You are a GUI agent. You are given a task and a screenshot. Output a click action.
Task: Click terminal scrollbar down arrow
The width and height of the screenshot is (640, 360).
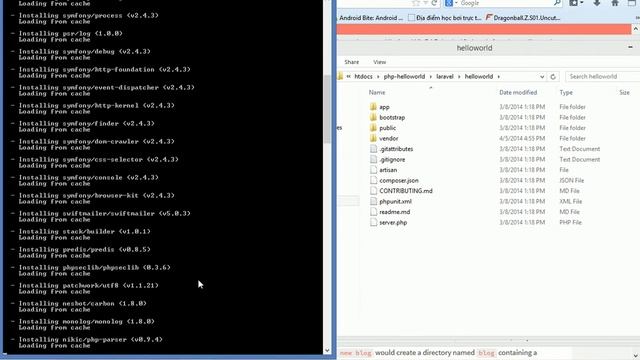point(327,351)
